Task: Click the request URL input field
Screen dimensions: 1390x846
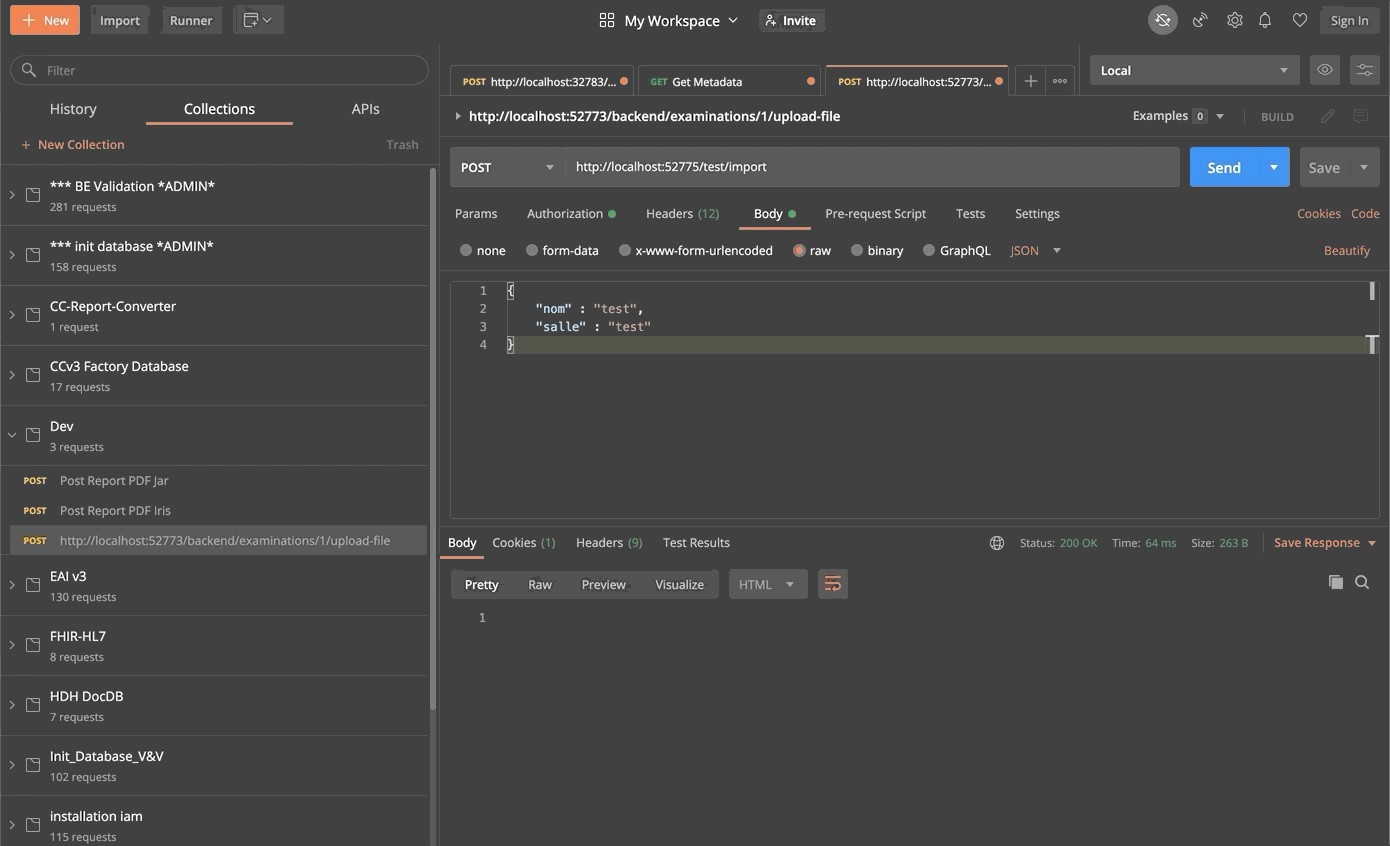Action: [x=870, y=167]
